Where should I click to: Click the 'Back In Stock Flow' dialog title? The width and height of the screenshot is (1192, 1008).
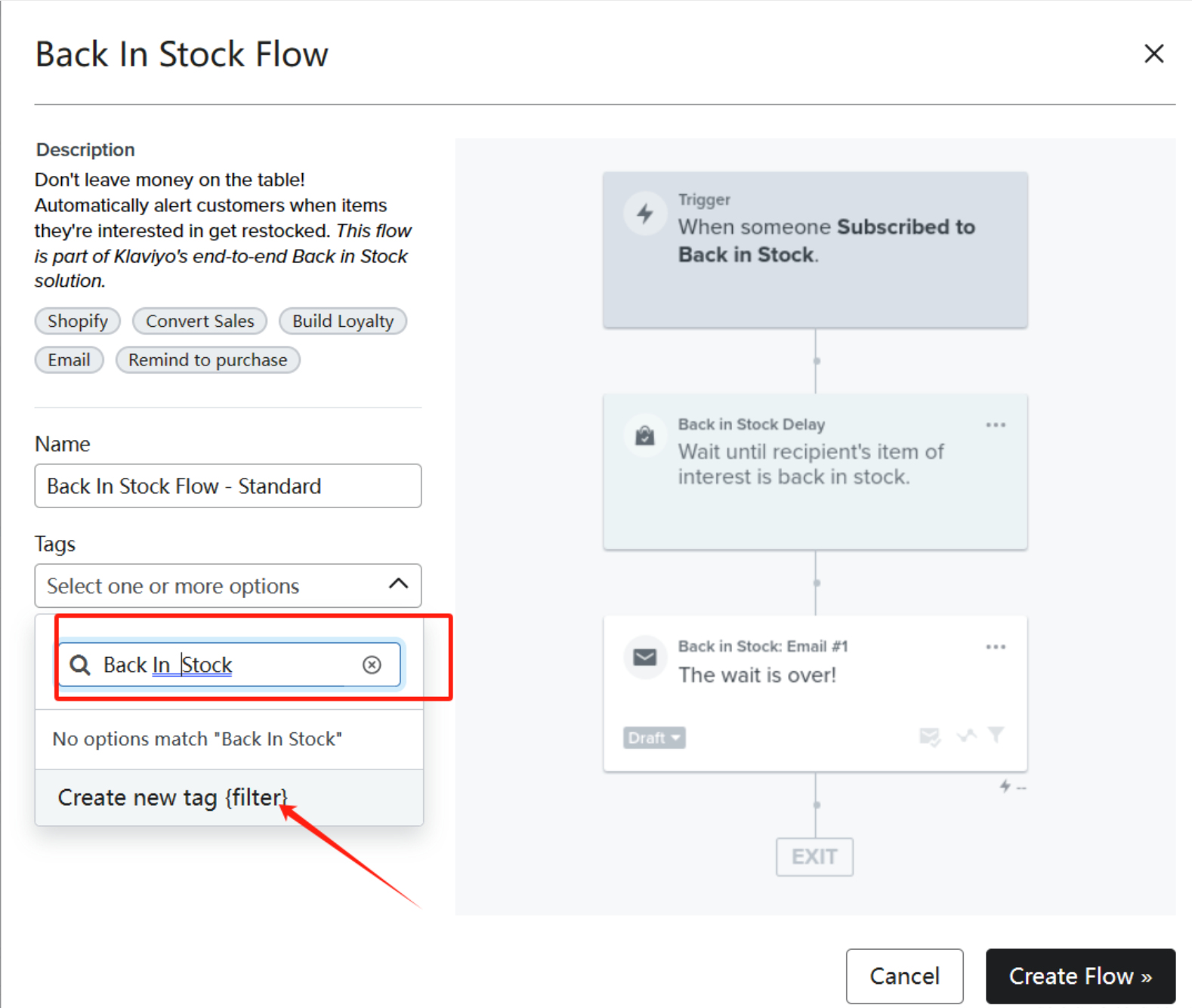pyautogui.click(x=182, y=54)
